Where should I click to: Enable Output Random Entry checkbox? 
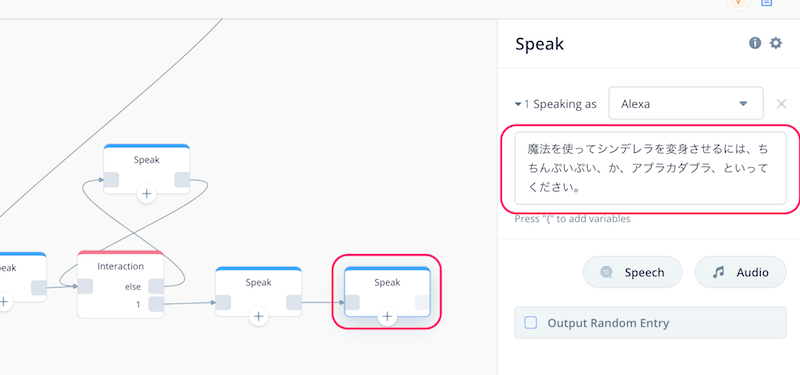pyautogui.click(x=531, y=322)
